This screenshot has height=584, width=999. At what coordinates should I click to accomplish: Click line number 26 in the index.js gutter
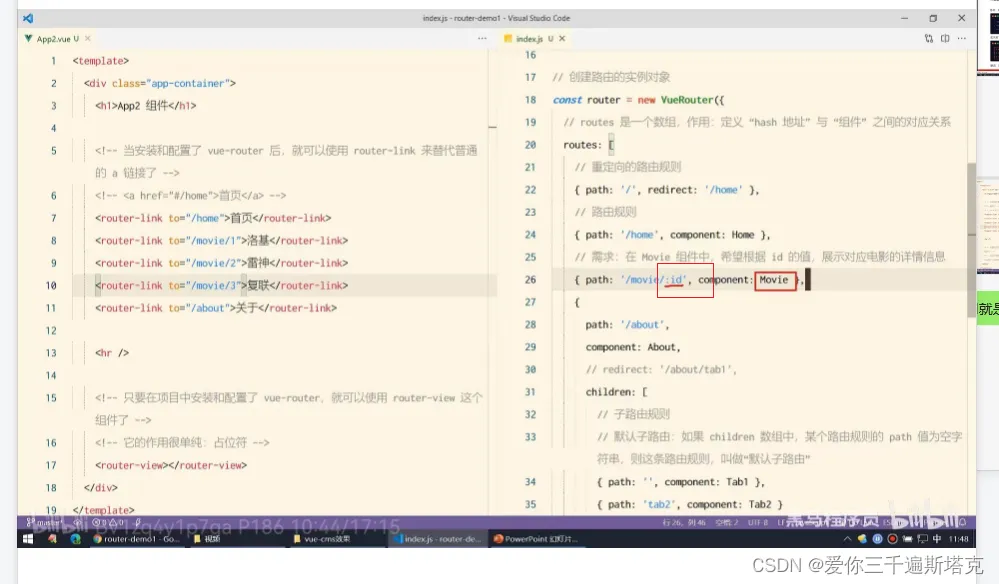click(530, 280)
